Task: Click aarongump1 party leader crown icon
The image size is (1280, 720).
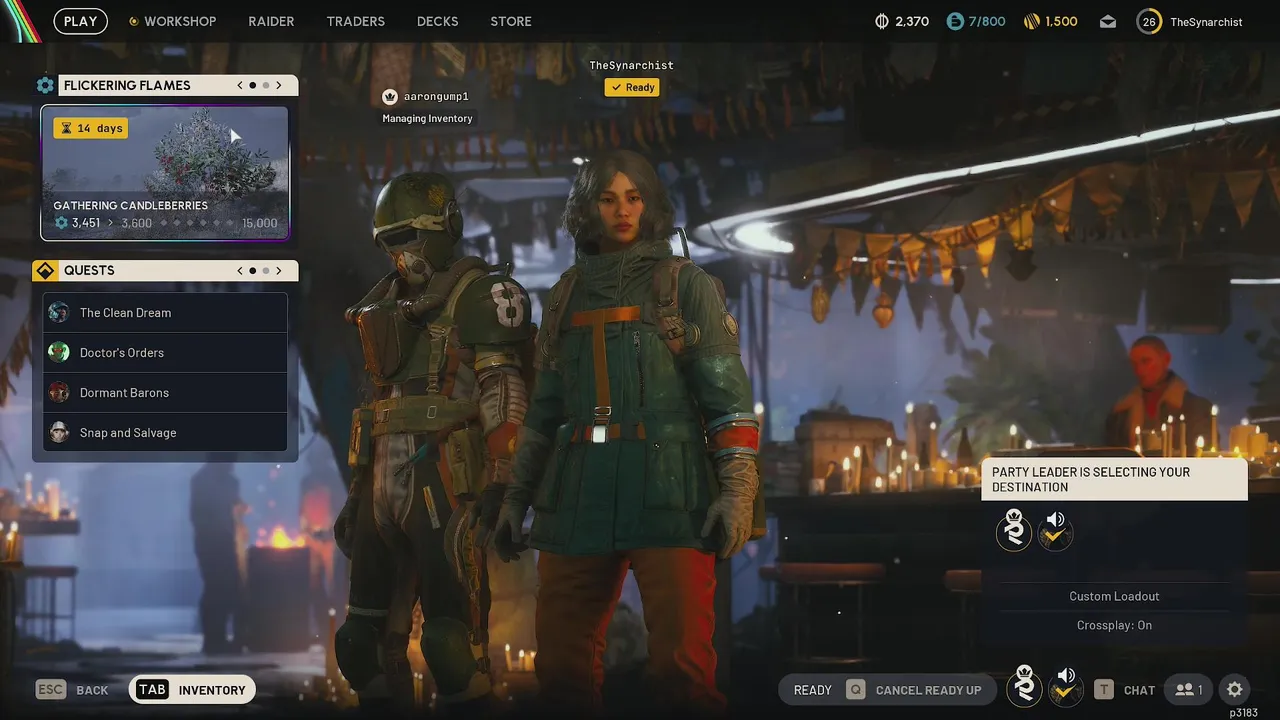Action: (390, 97)
